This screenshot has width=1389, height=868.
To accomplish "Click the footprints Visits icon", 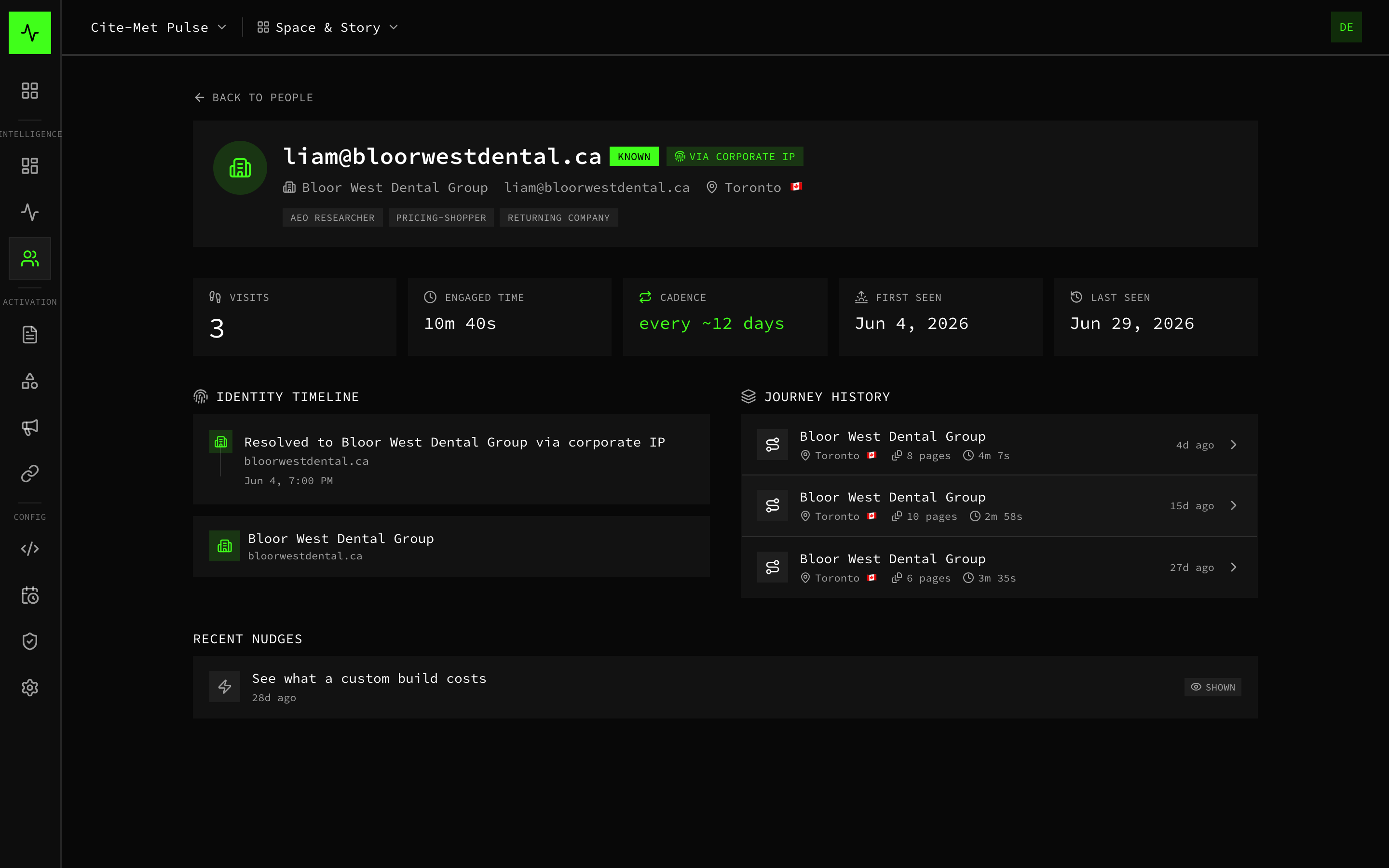I will (215, 297).
